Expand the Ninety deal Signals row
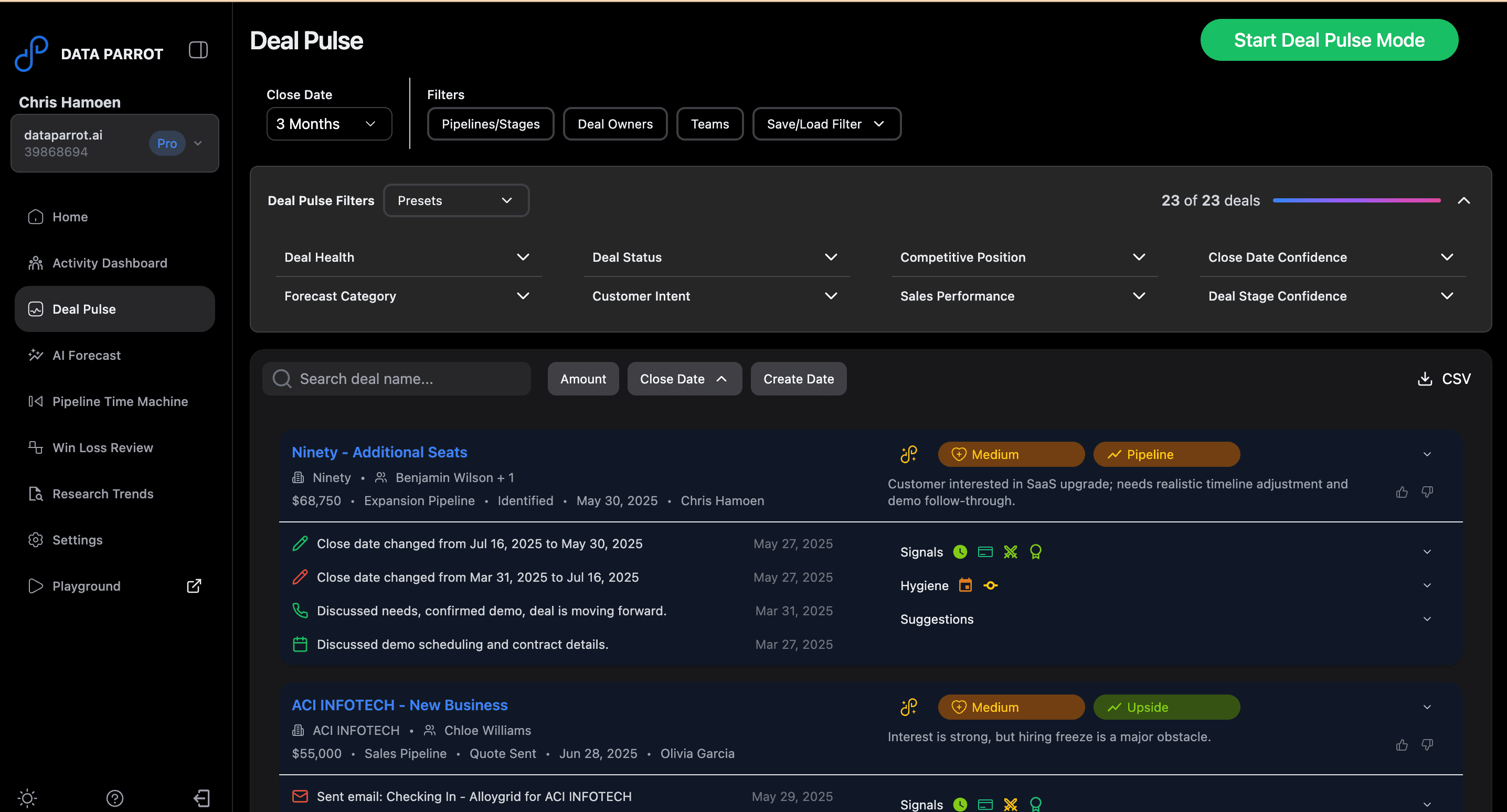Screen dimensions: 1507x812 pyautogui.click(x=1427, y=552)
